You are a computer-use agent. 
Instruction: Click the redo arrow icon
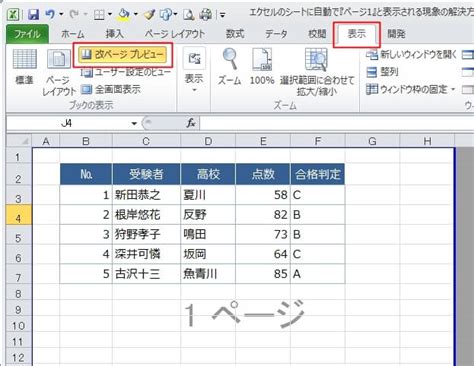pos(74,14)
